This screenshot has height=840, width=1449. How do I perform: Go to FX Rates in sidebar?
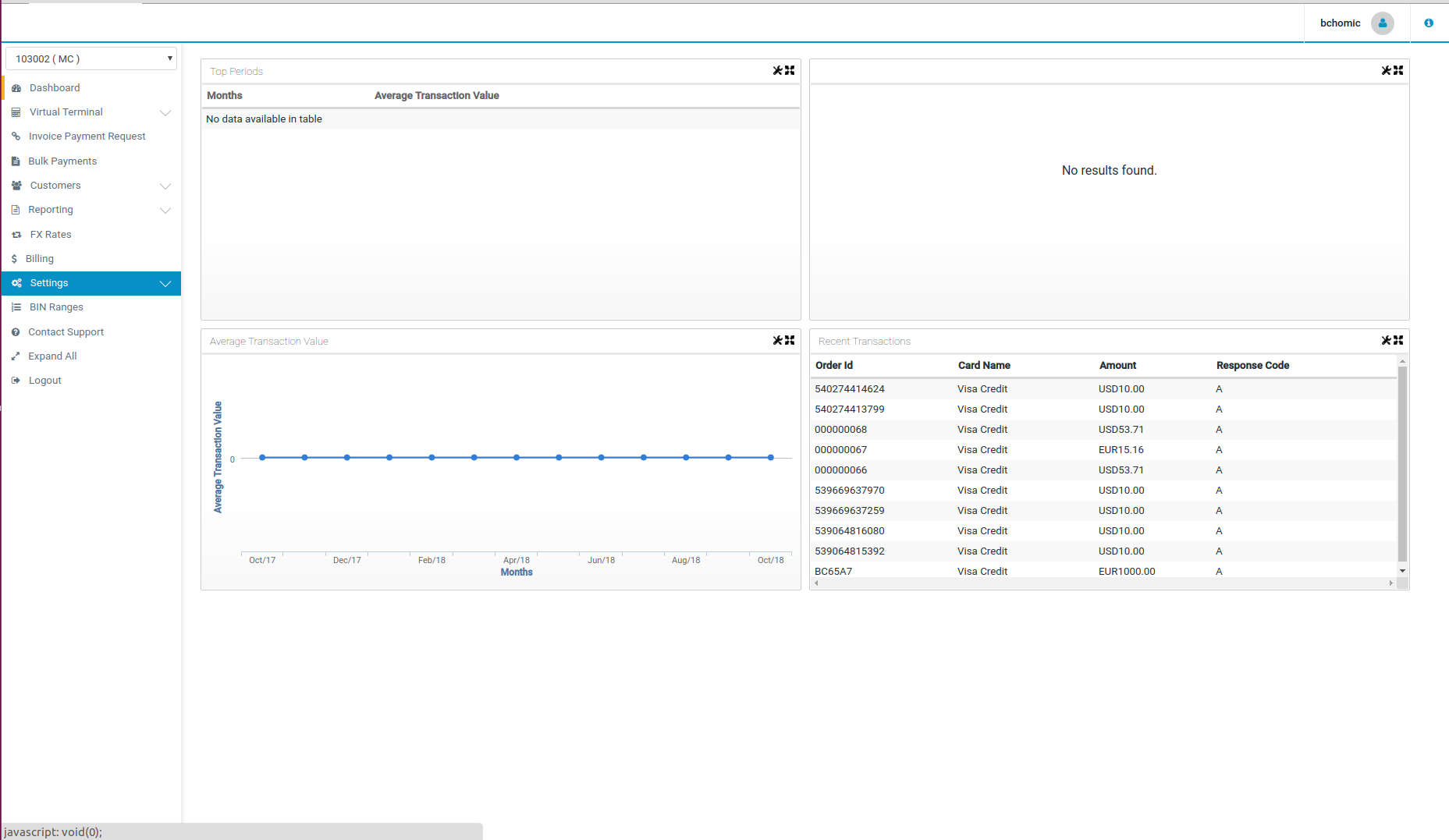51,235
